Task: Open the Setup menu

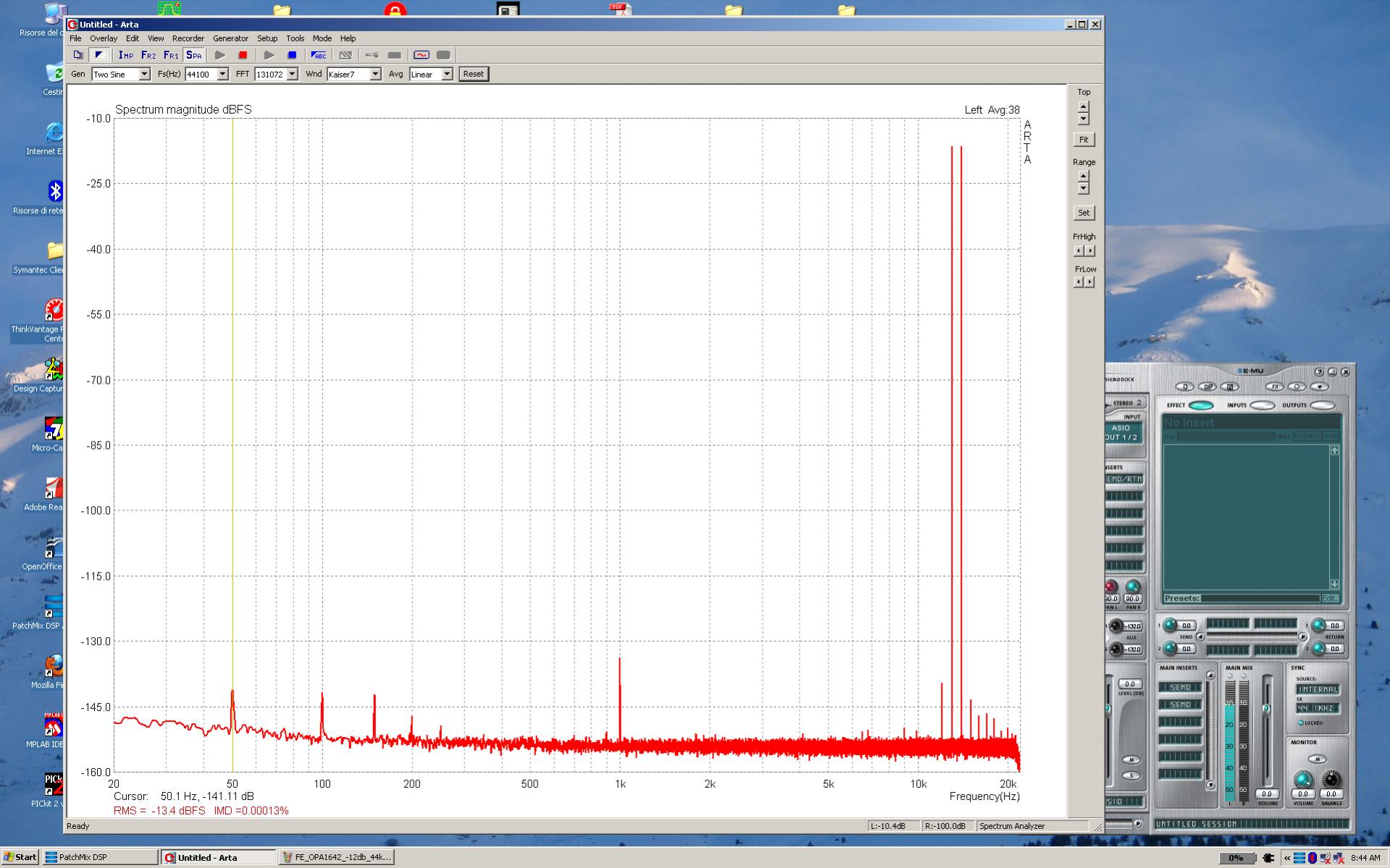Action: tap(267, 38)
